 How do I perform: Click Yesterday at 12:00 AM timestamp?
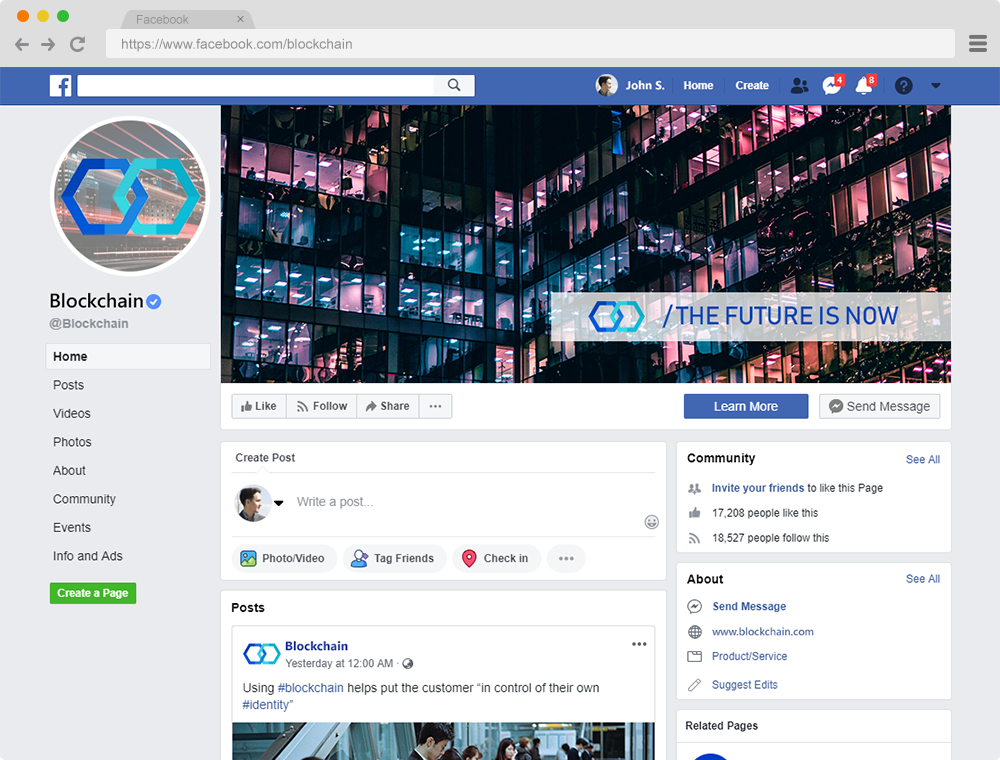(x=339, y=664)
